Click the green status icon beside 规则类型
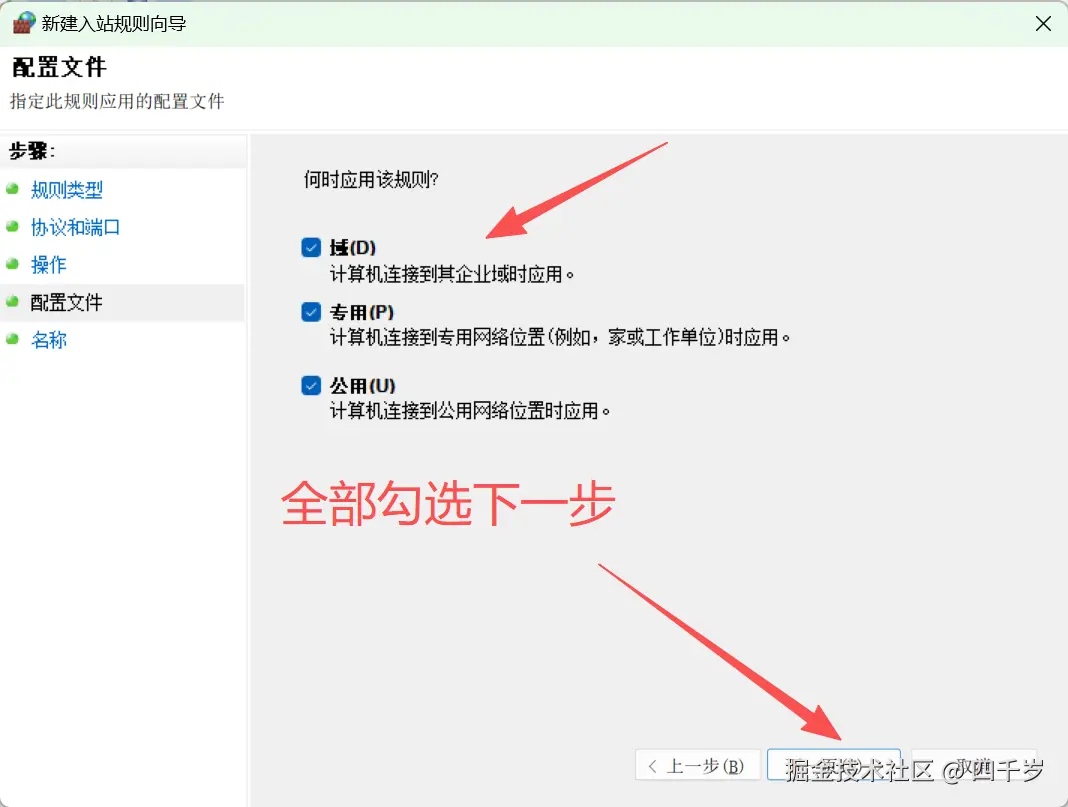Viewport: 1068px width, 807px height. tap(14, 189)
